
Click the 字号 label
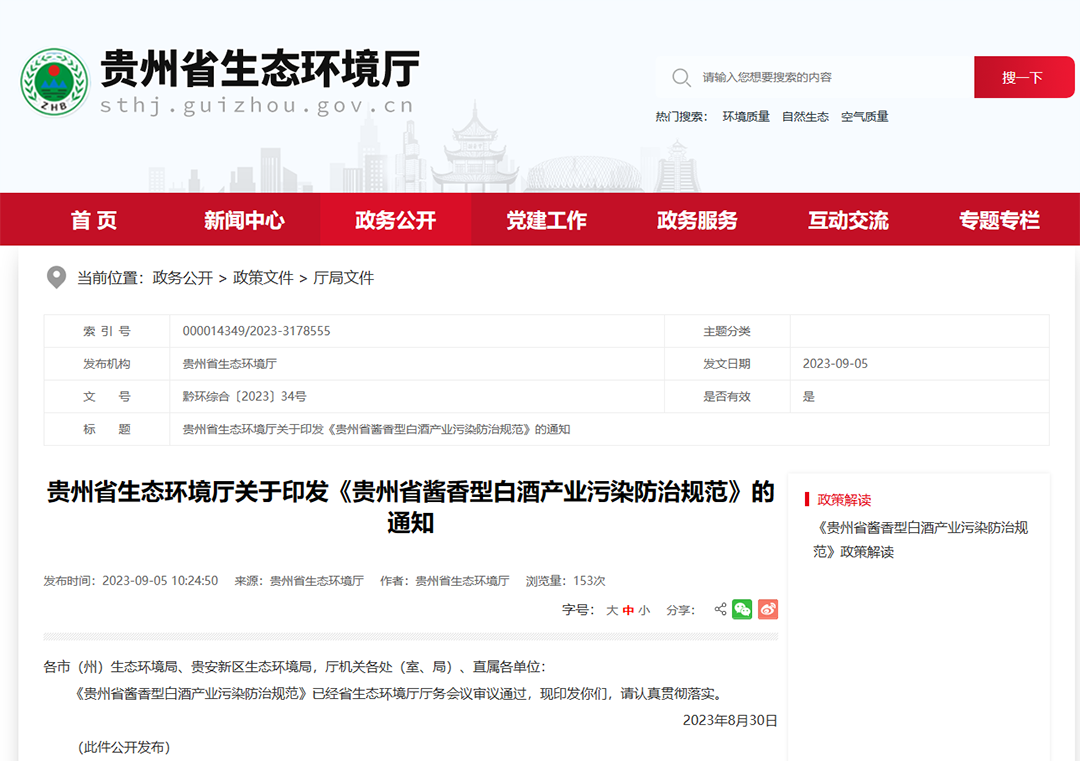(x=577, y=610)
